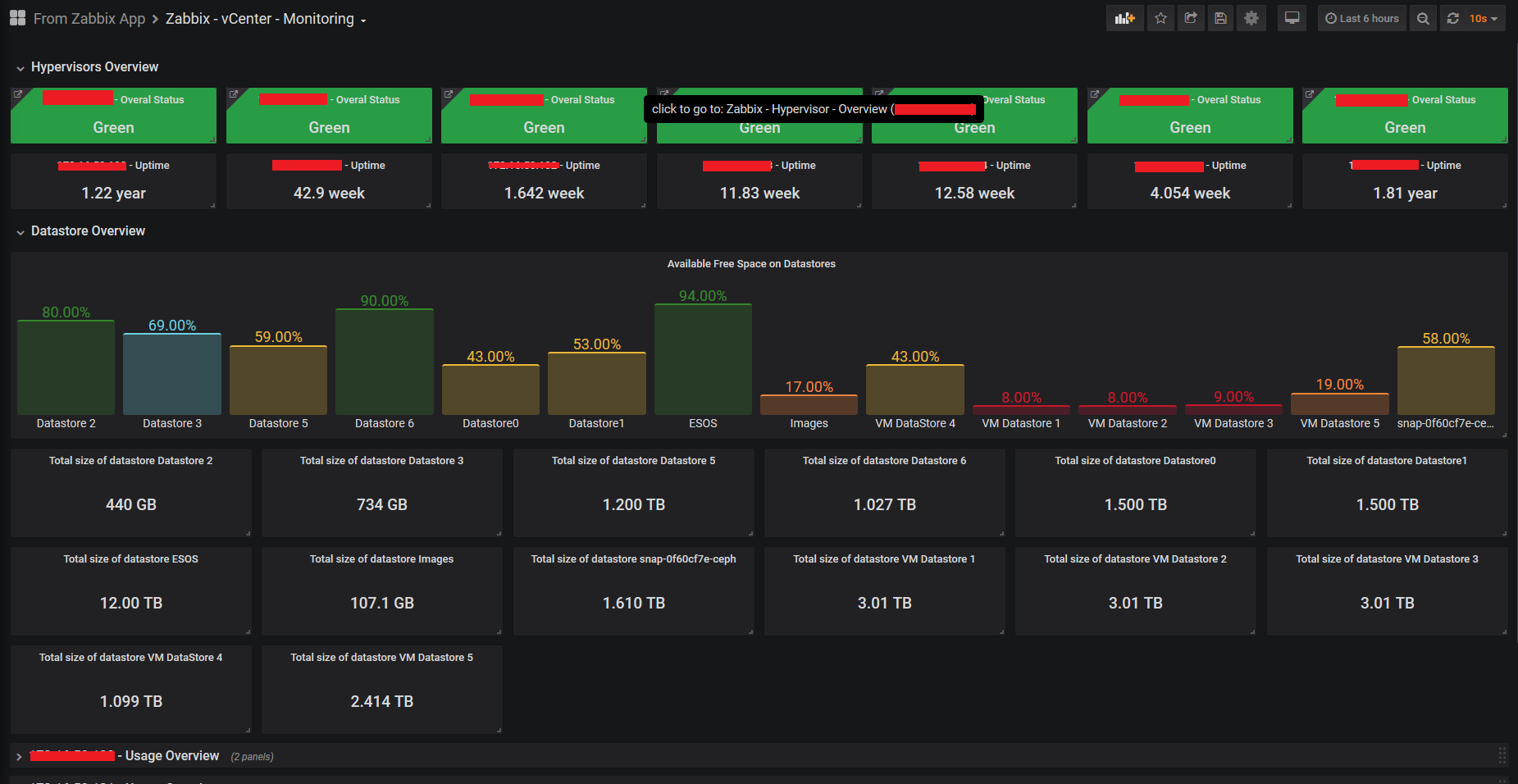Open the Share dashboard icon
This screenshot has width=1518, height=784.
click(1191, 18)
